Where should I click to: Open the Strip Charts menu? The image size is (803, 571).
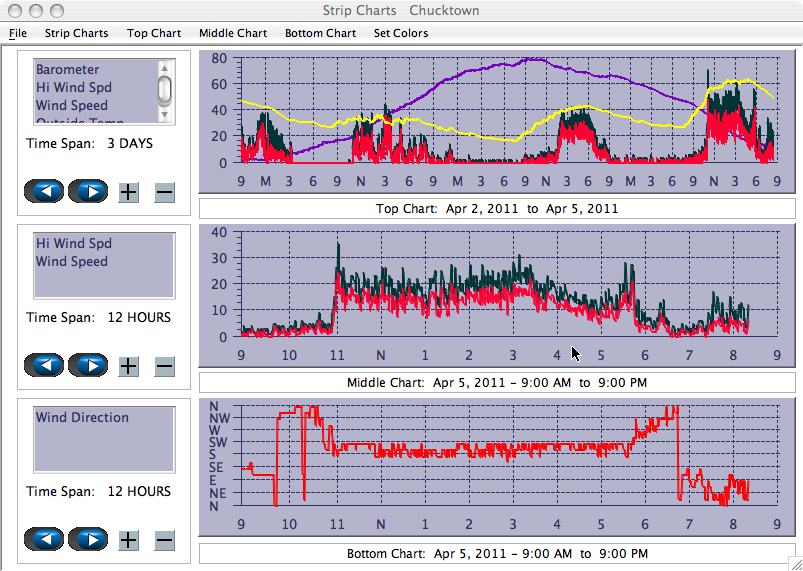pos(76,33)
